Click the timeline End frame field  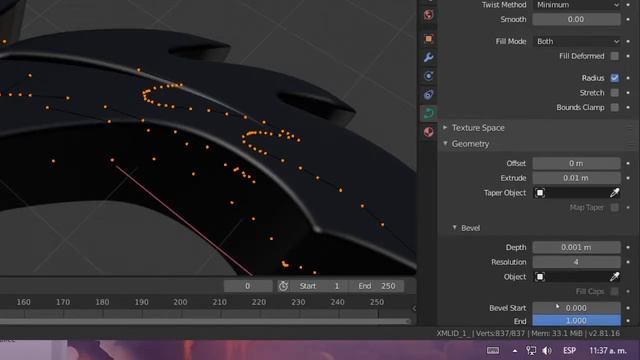tap(377, 286)
